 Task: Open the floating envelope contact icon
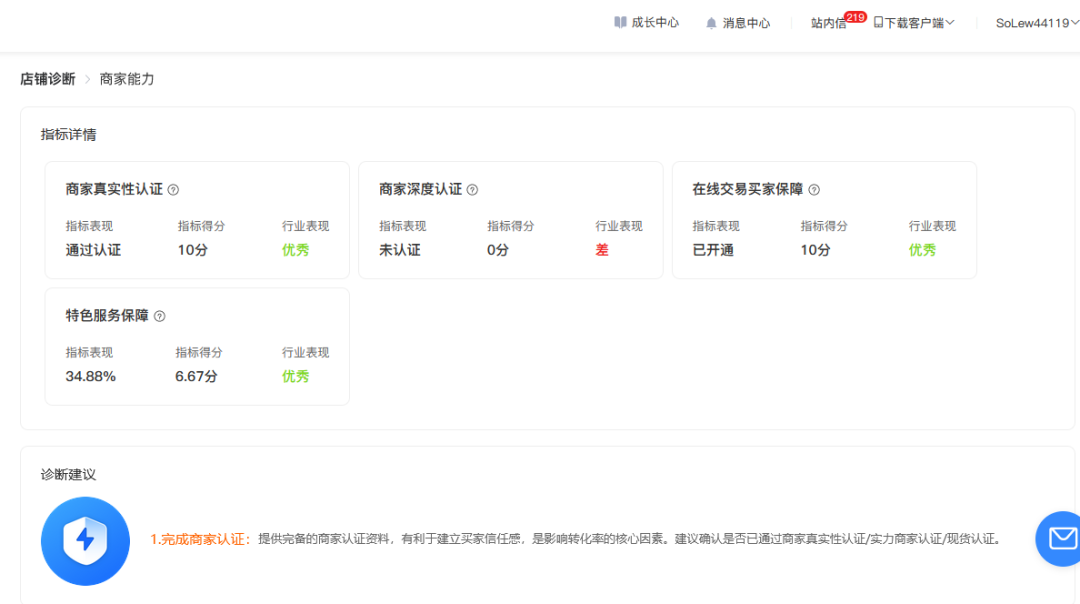tap(1060, 539)
